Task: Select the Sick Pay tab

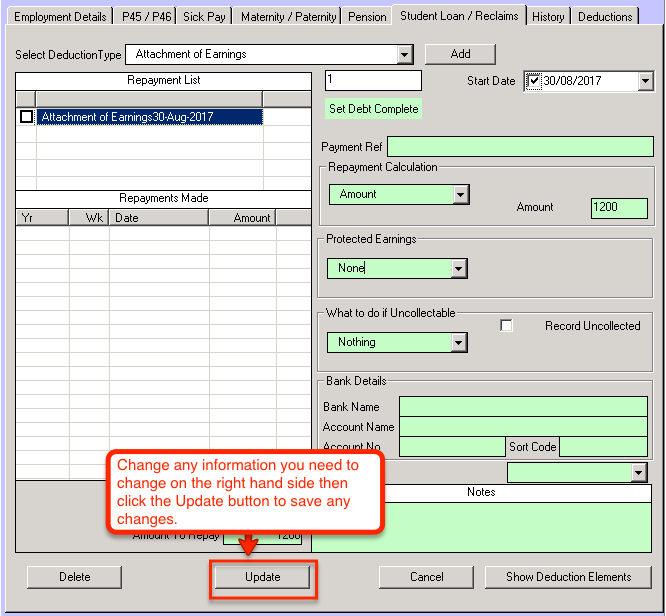Action: (206, 17)
